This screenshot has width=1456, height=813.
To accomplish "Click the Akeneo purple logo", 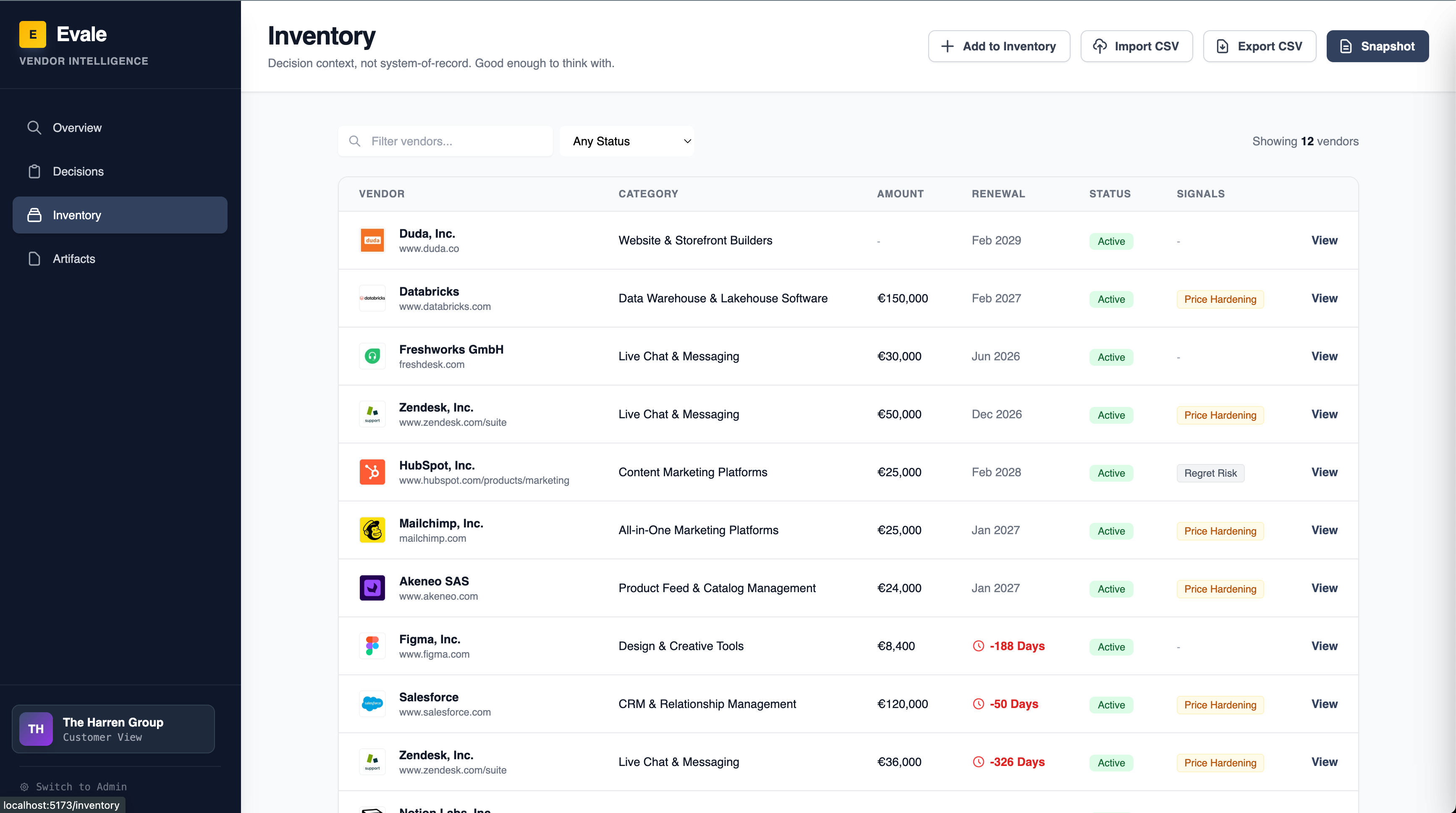I will (372, 588).
